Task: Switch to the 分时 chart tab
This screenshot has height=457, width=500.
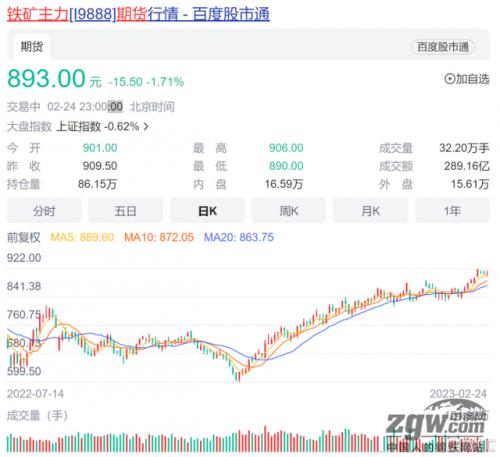Action: [x=44, y=211]
